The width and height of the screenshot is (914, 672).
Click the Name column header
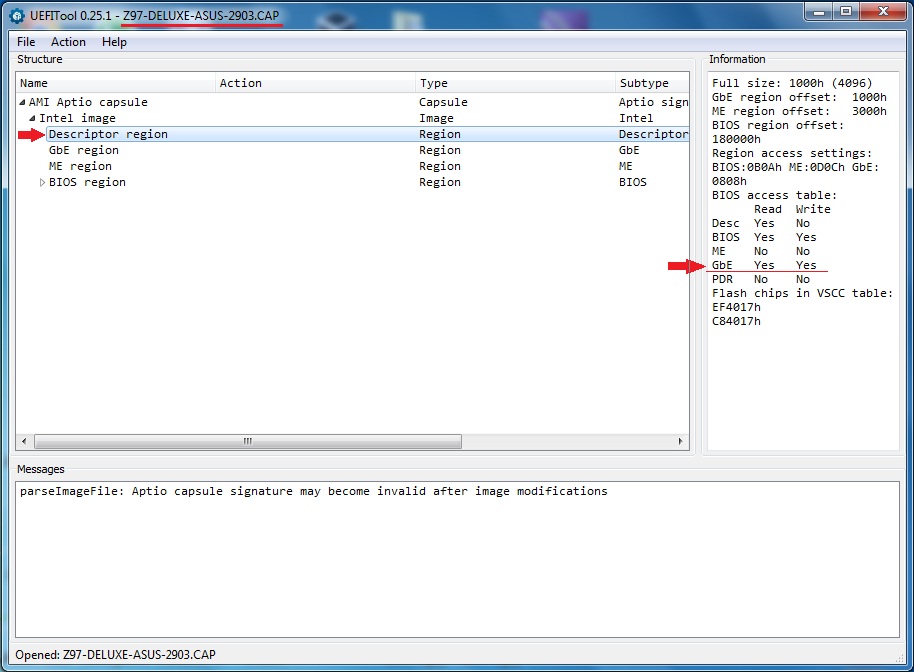coord(115,83)
